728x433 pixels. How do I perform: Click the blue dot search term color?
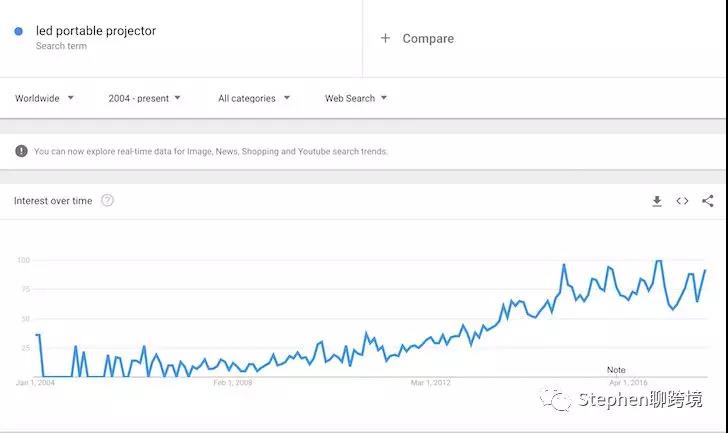tap(19, 32)
